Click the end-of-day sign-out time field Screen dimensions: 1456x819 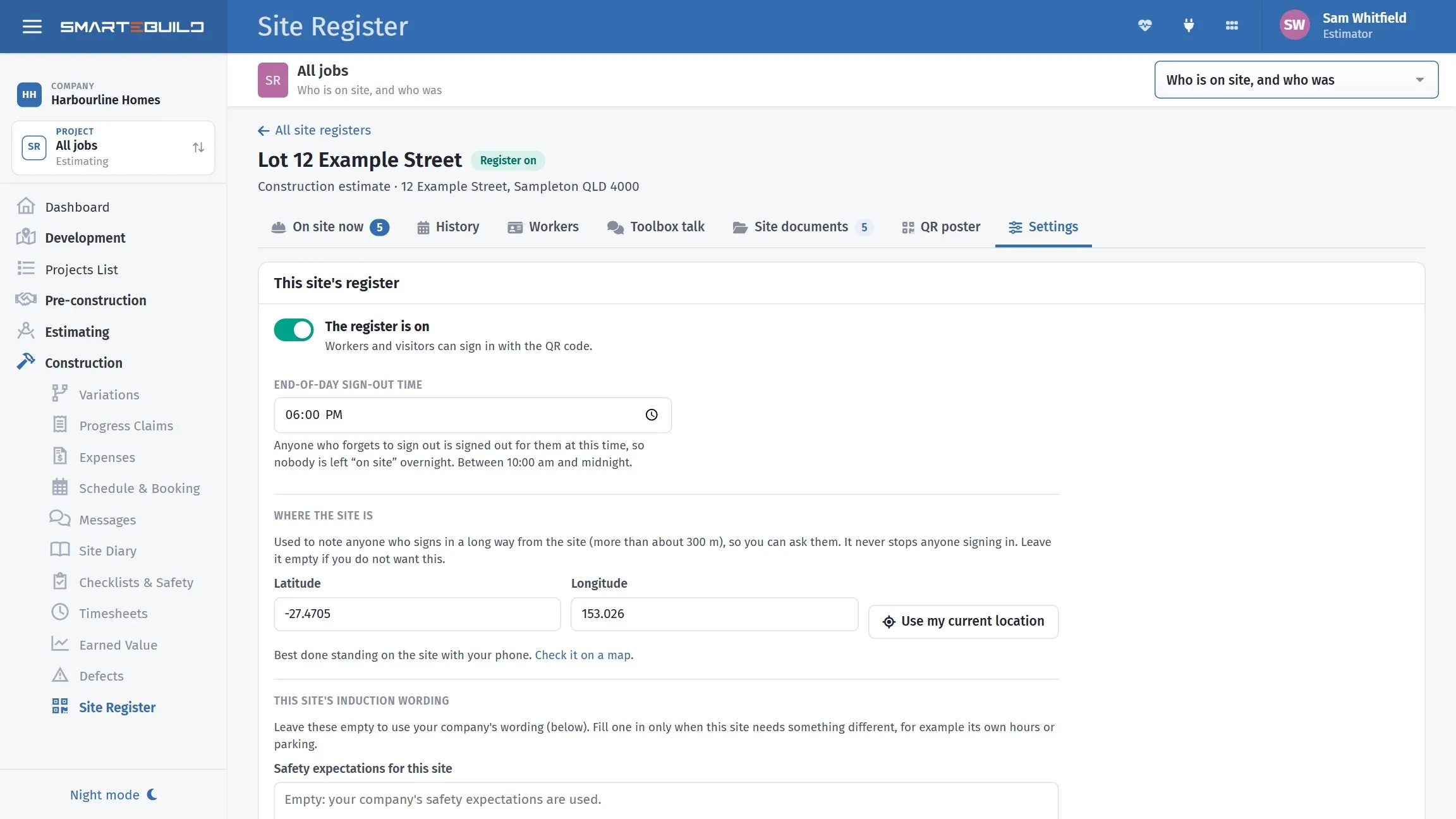point(472,415)
